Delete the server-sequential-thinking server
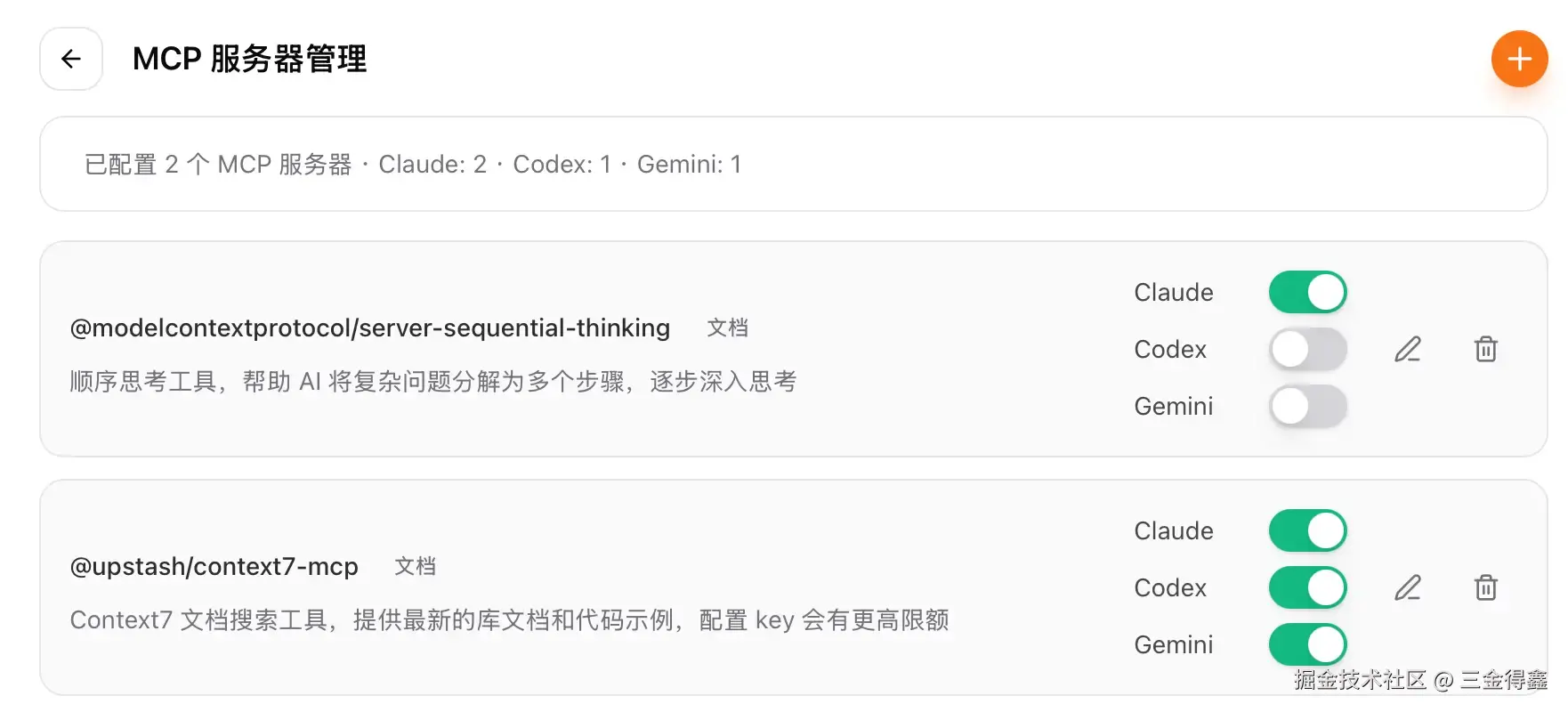 pyautogui.click(x=1485, y=349)
